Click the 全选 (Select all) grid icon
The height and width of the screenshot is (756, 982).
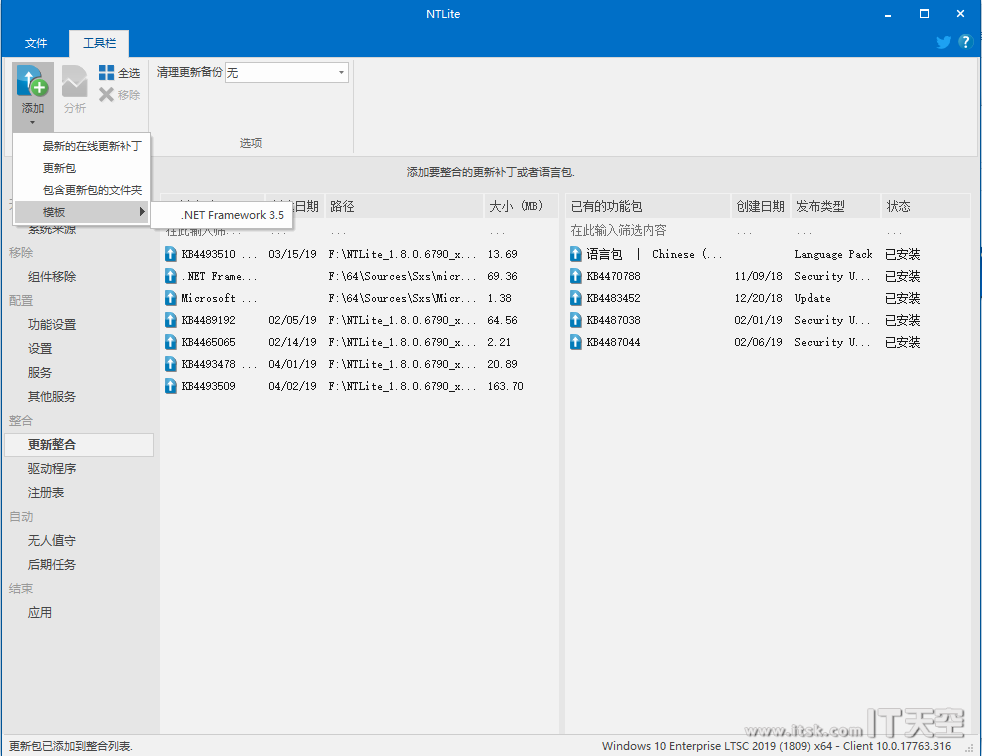click(106, 73)
